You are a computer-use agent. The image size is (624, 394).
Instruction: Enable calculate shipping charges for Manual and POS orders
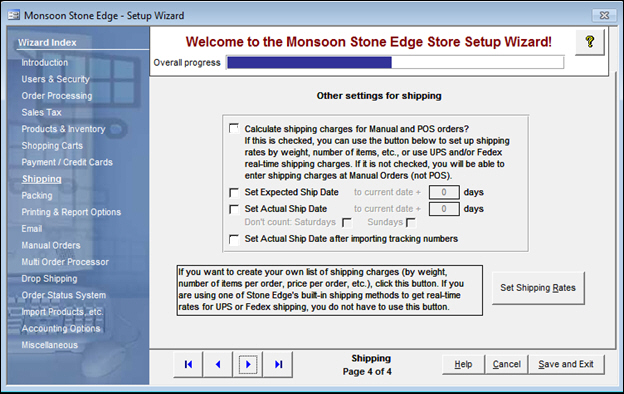[234, 129]
